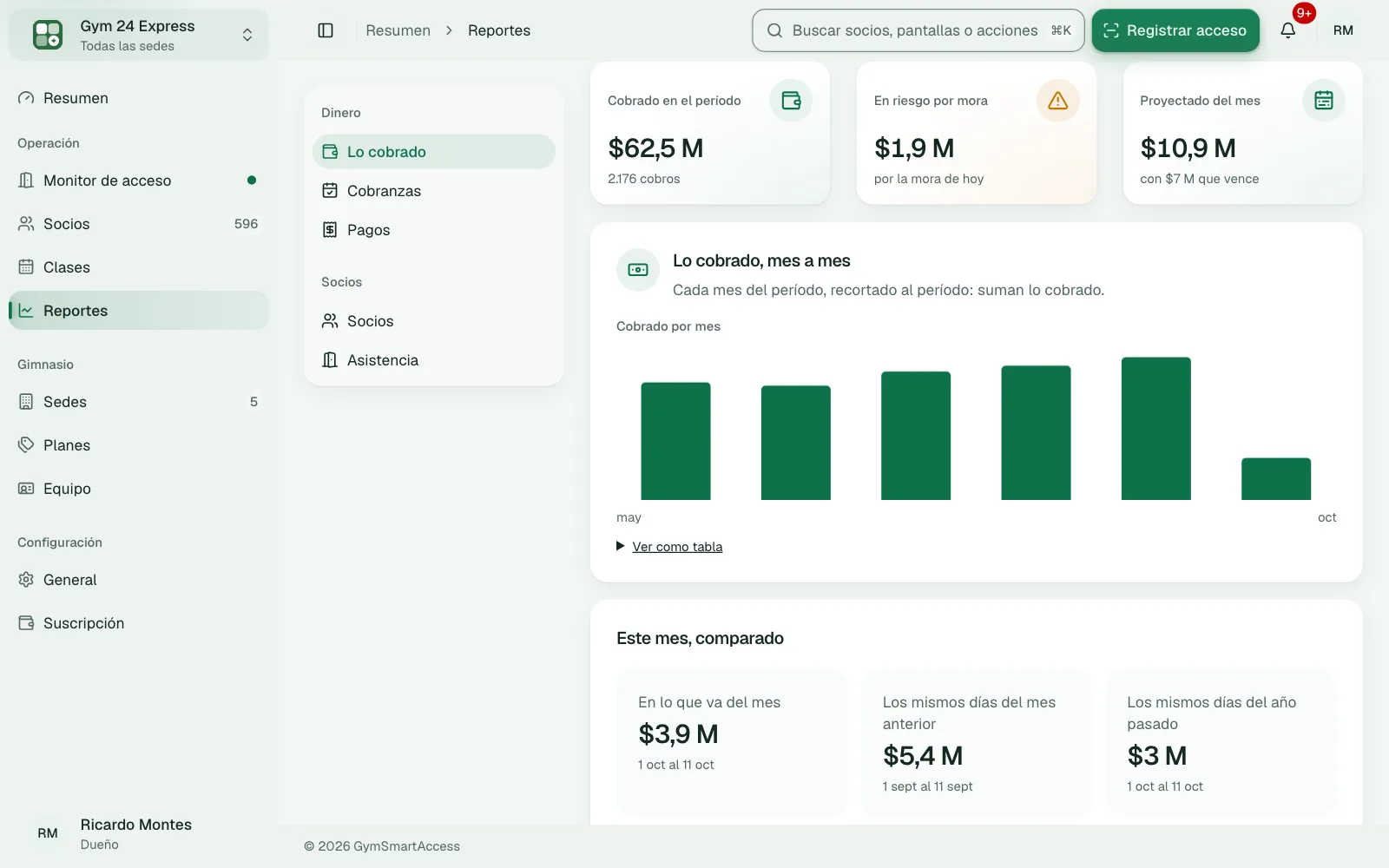Click the Planes tag icon
Screen dimensions: 1389x868
(26, 445)
